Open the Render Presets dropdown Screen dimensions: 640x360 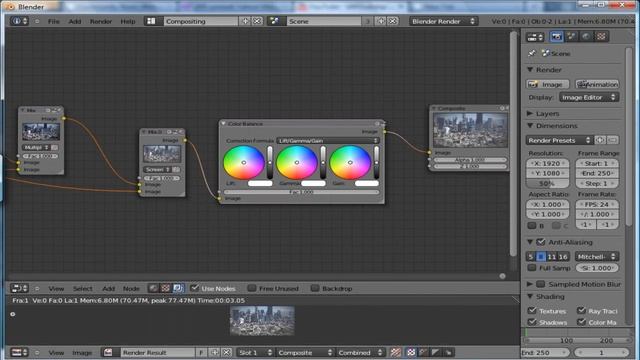(x=559, y=140)
